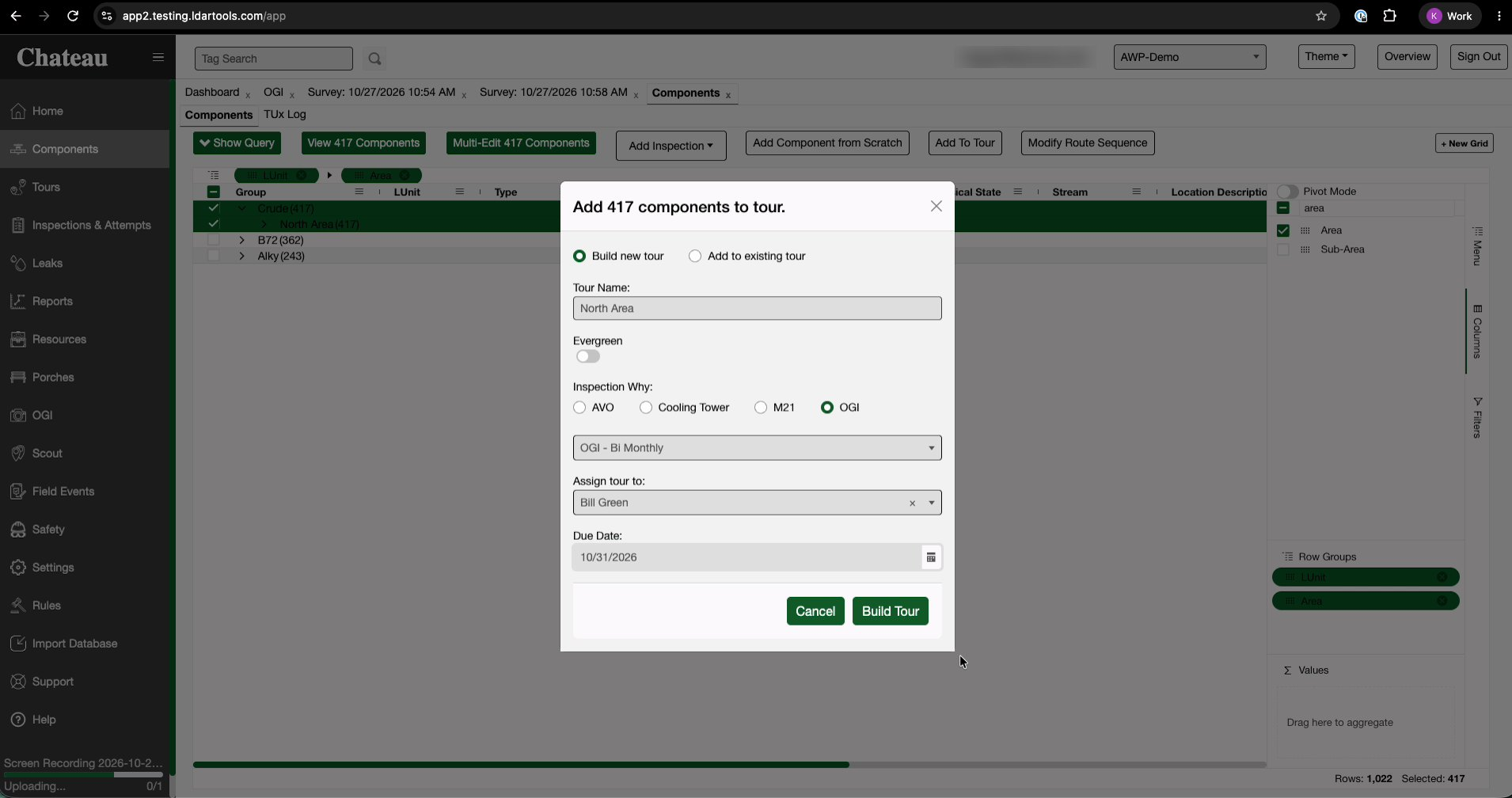Open the Survey 10/27/2026 10:54 AM tab
Image resolution: width=1512 pixels, height=798 pixels.
point(382,93)
